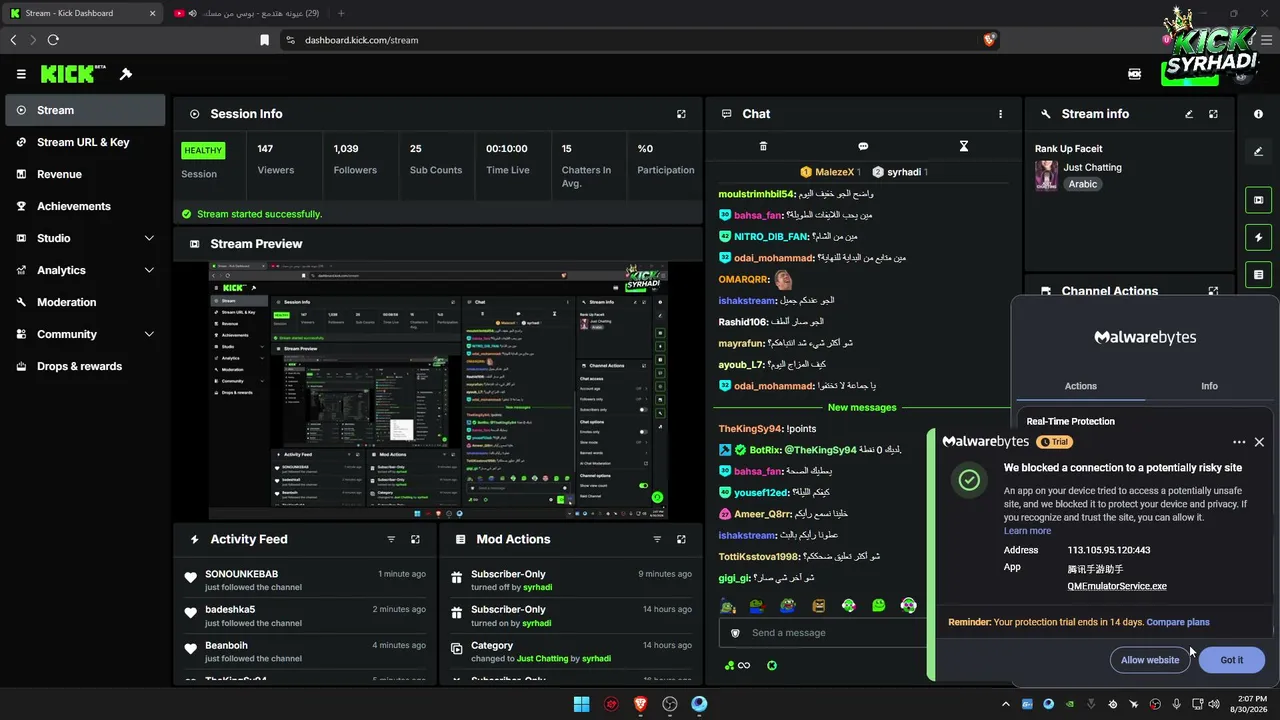
Task: Click username bahsa_fan in chat below New messages
Action: click(x=758, y=471)
